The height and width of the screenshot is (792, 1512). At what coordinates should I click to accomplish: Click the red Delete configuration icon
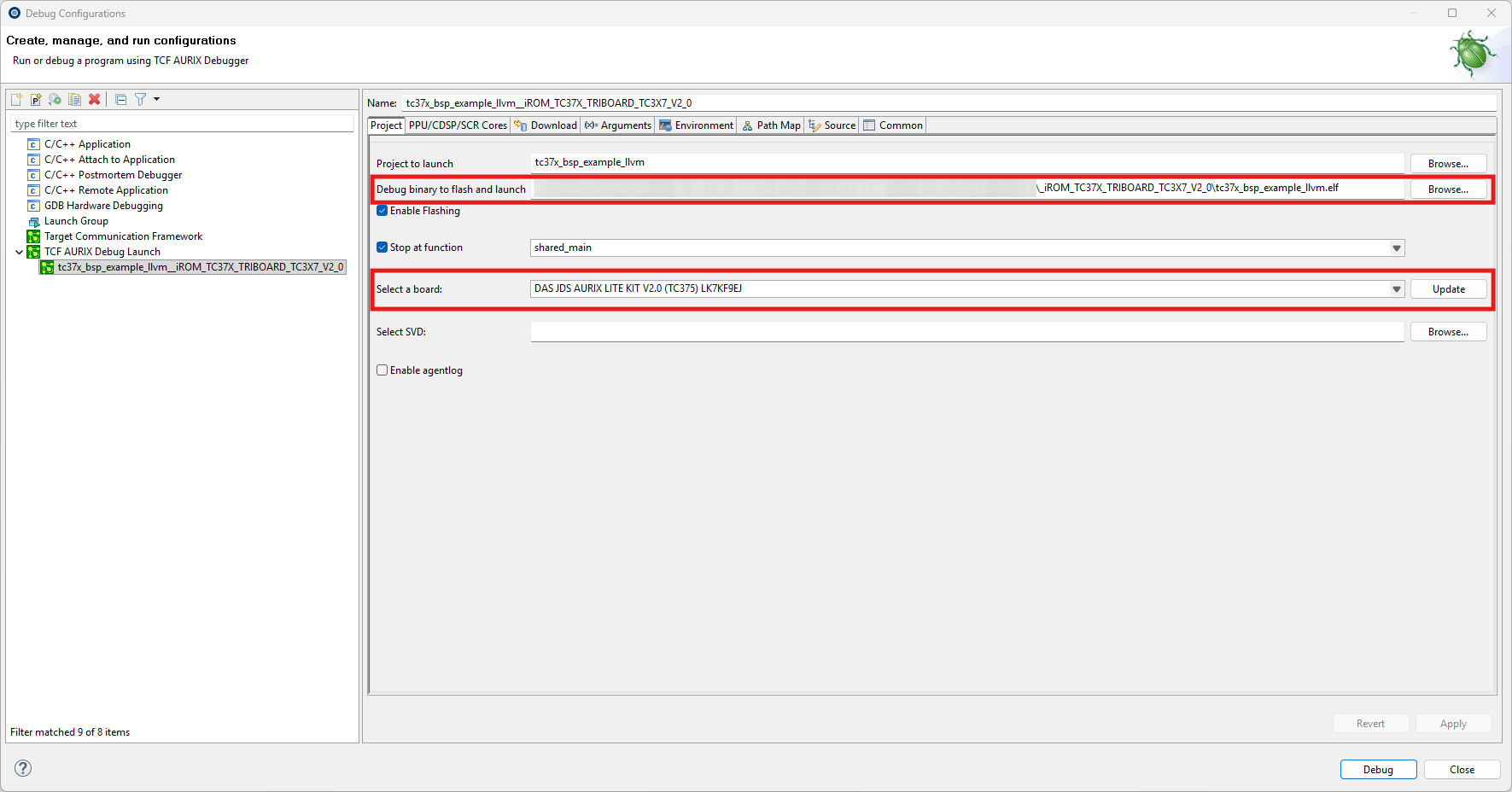94,100
